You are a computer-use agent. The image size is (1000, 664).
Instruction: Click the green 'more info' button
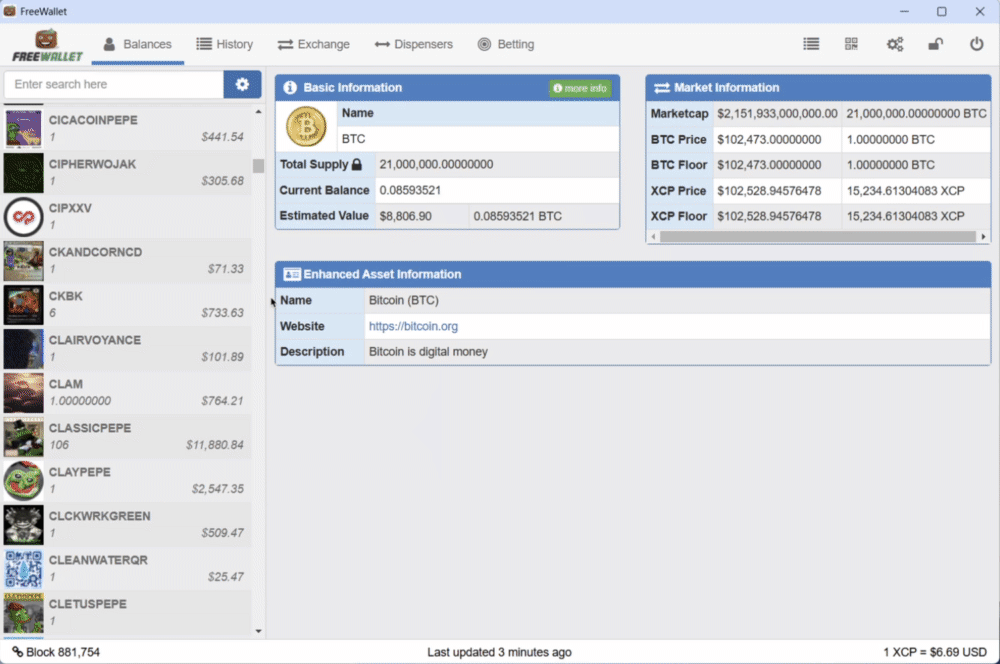pyautogui.click(x=580, y=88)
